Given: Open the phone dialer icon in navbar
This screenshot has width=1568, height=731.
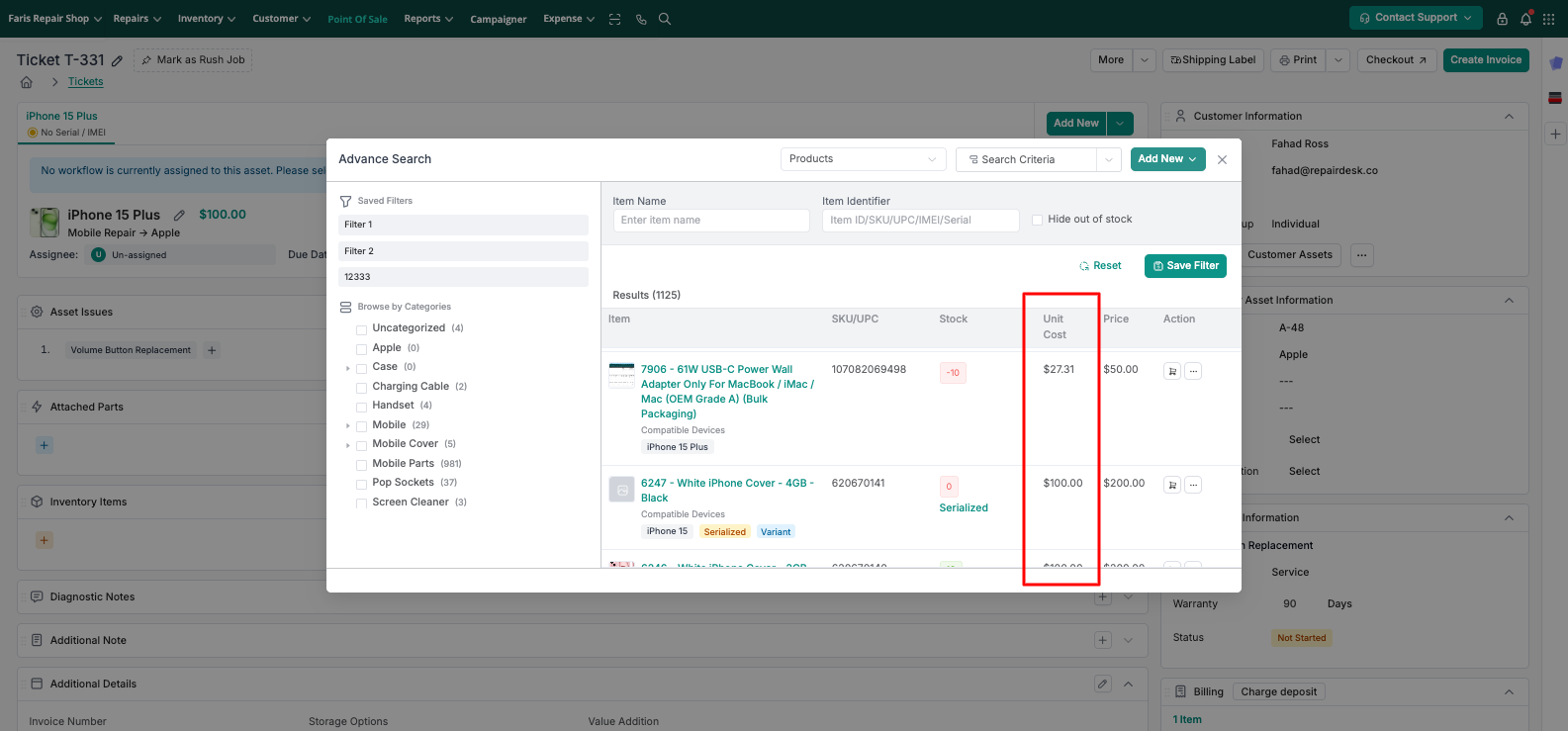Looking at the screenshot, I should point(641,19).
